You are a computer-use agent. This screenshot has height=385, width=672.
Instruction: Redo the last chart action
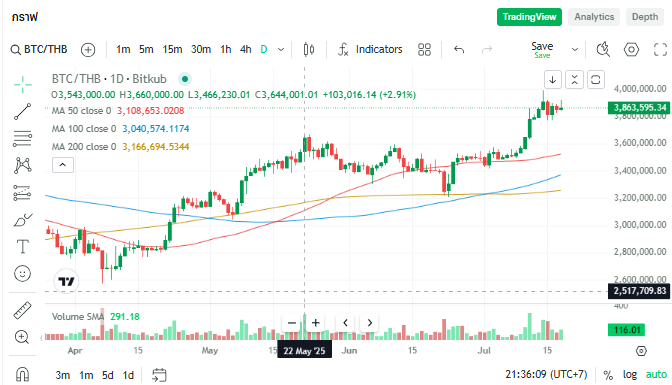(x=487, y=50)
